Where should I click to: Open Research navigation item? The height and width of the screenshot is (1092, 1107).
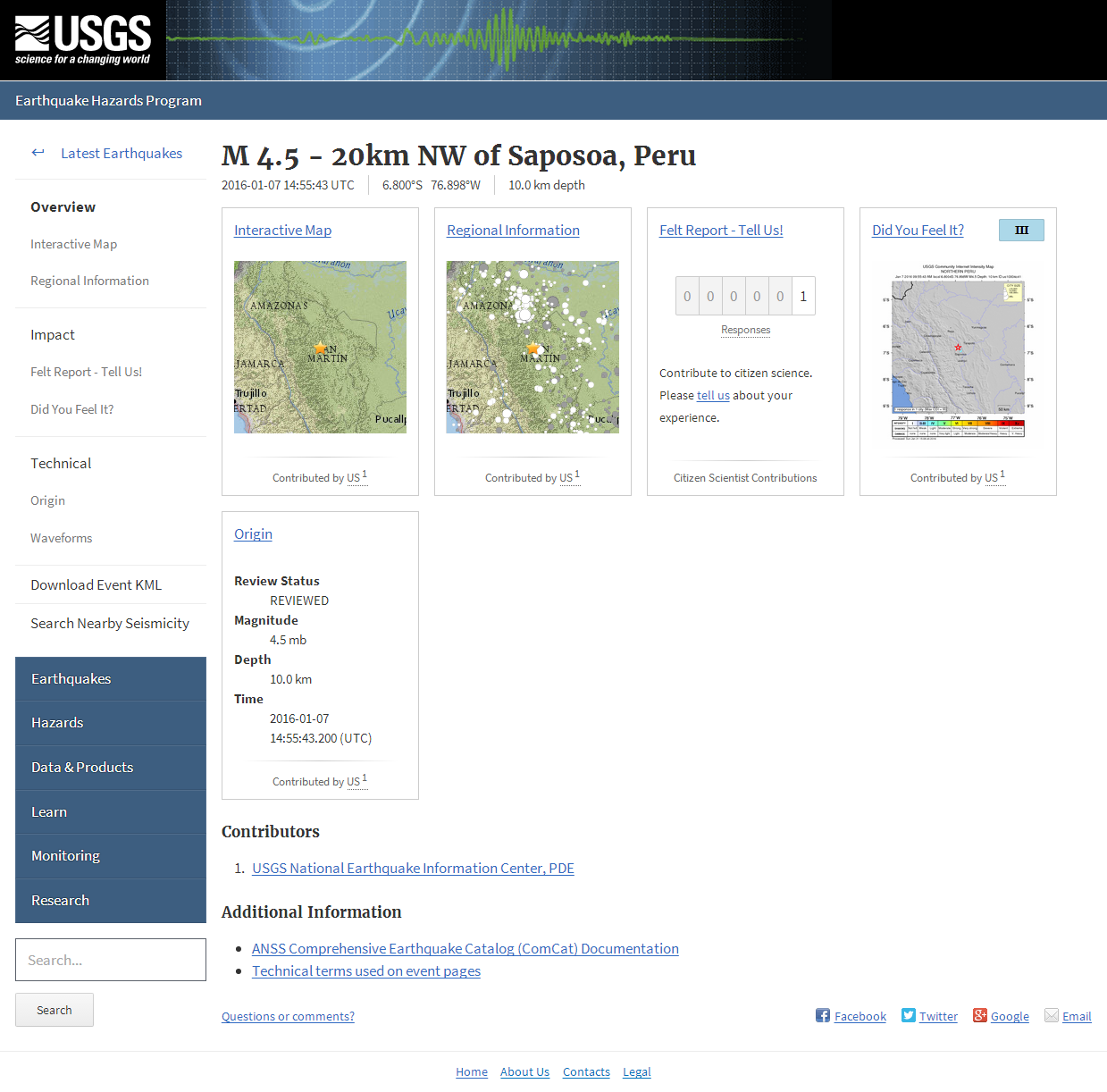pyautogui.click(x=111, y=901)
